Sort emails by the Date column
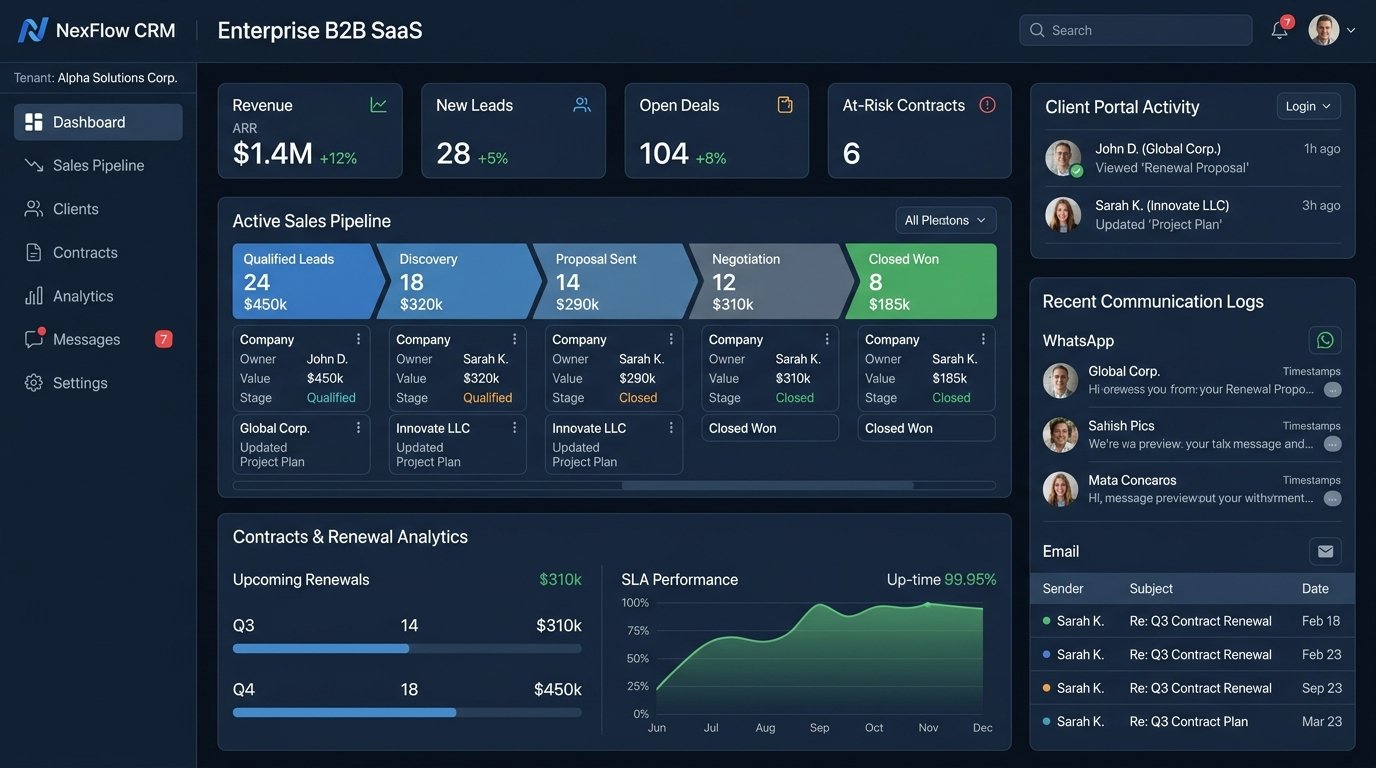Image resolution: width=1376 pixels, height=768 pixels. pos(1315,589)
